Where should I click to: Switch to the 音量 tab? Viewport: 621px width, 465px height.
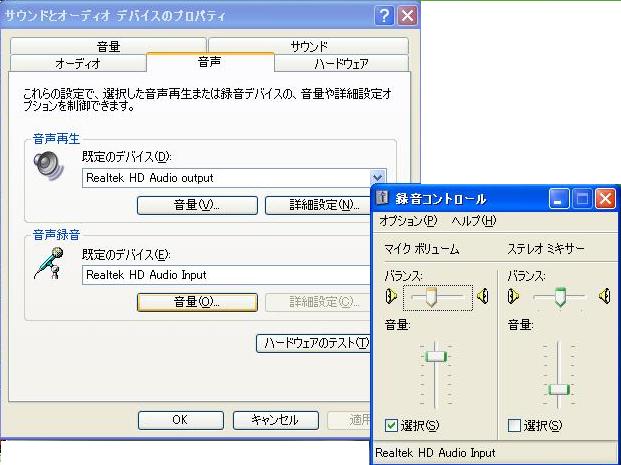click(x=108, y=46)
